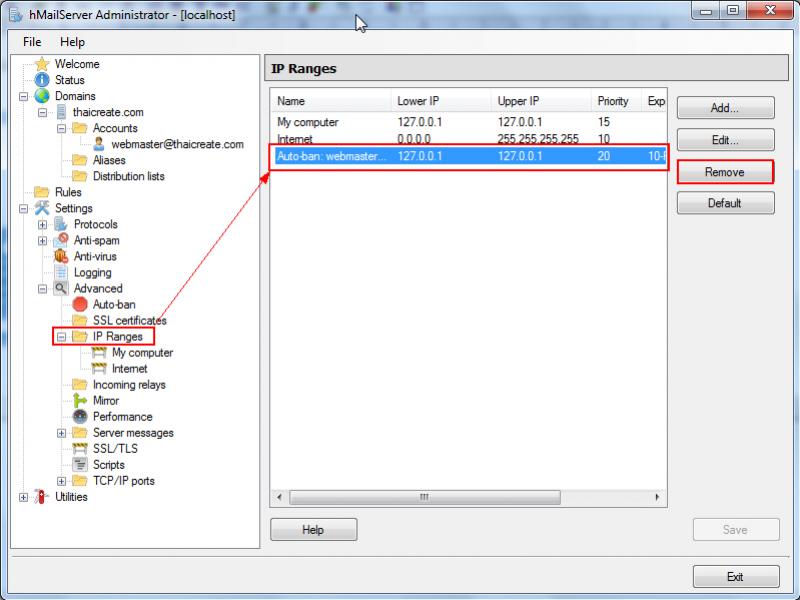Sort list by Name column header
Image resolution: width=800 pixels, height=600 pixels.
pos(331,101)
